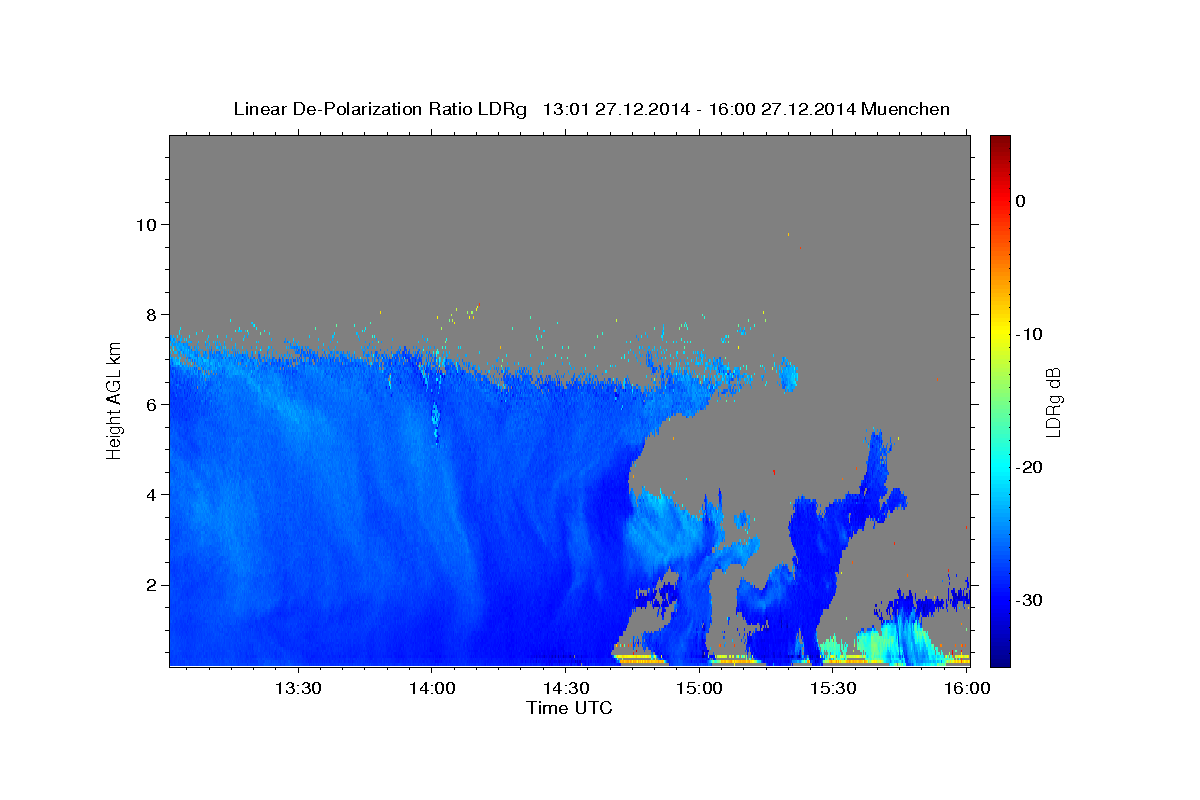Click the colorbar label '0'
This screenshot has height=800, width=1200.
pyautogui.click(x=1020, y=201)
